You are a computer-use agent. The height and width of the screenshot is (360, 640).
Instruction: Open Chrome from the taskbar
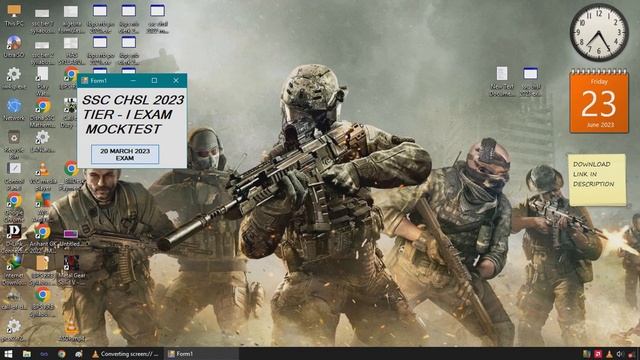pyautogui.click(x=62, y=354)
